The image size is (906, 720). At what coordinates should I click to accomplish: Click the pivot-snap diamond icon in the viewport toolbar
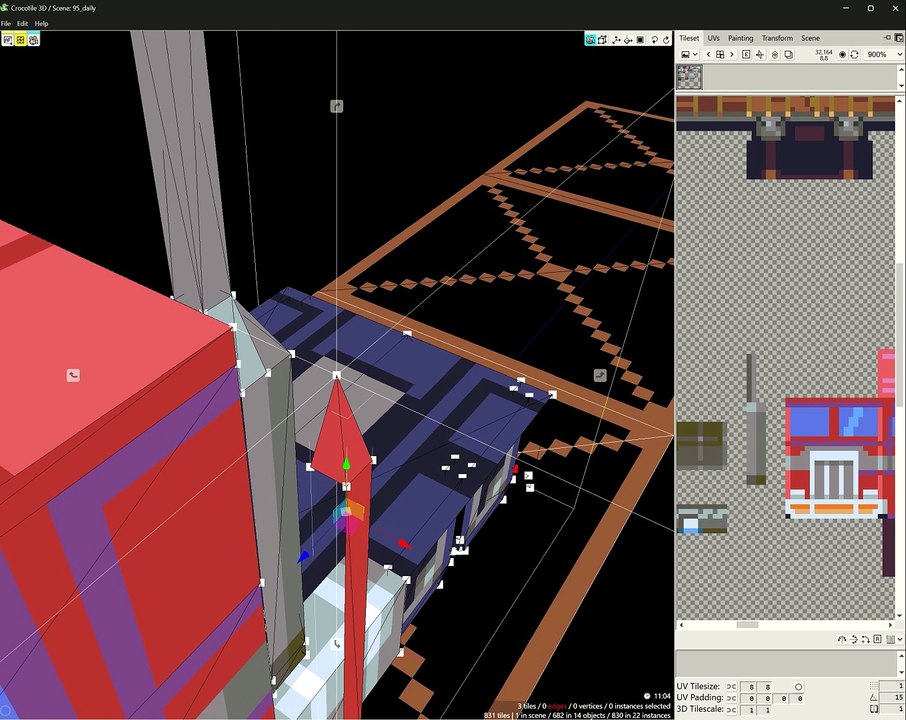point(628,40)
